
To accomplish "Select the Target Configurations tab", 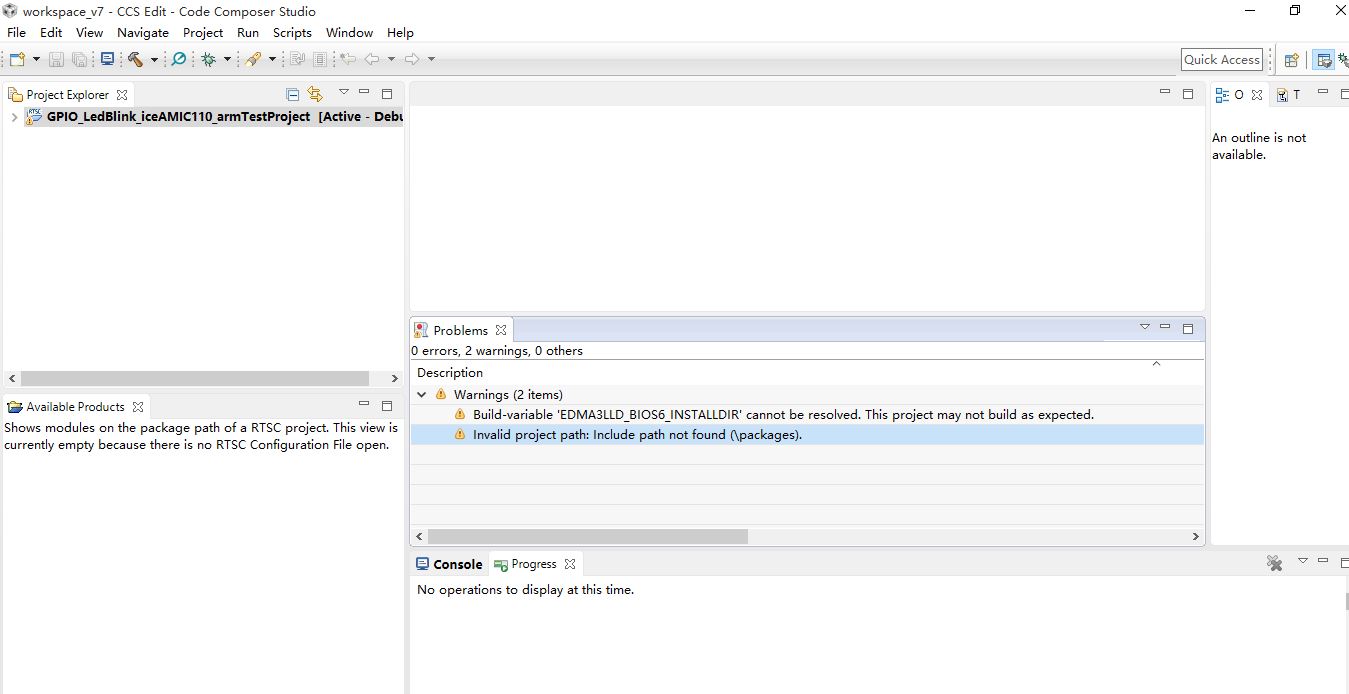I will point(1288,94).
